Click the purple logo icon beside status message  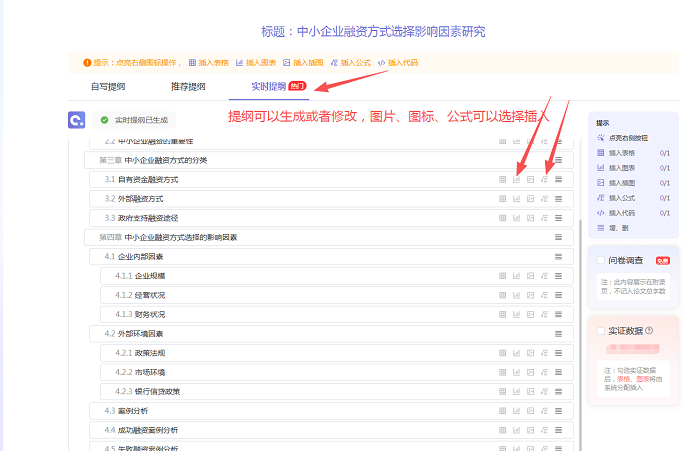[77, 120]
